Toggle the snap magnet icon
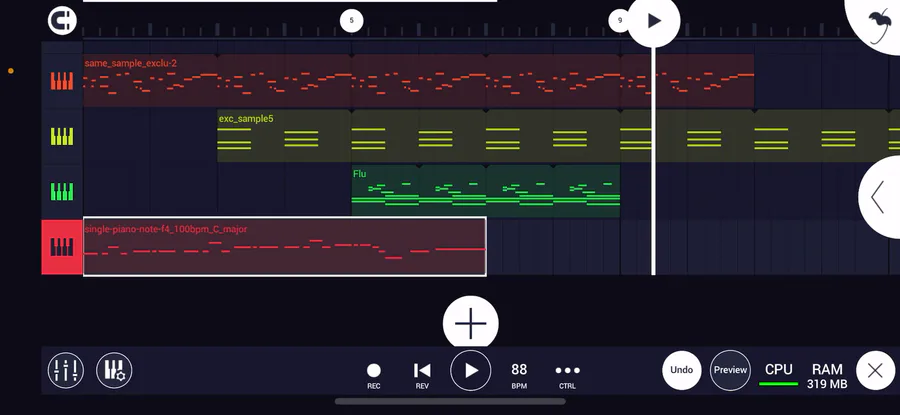 (x=62, y=21)
